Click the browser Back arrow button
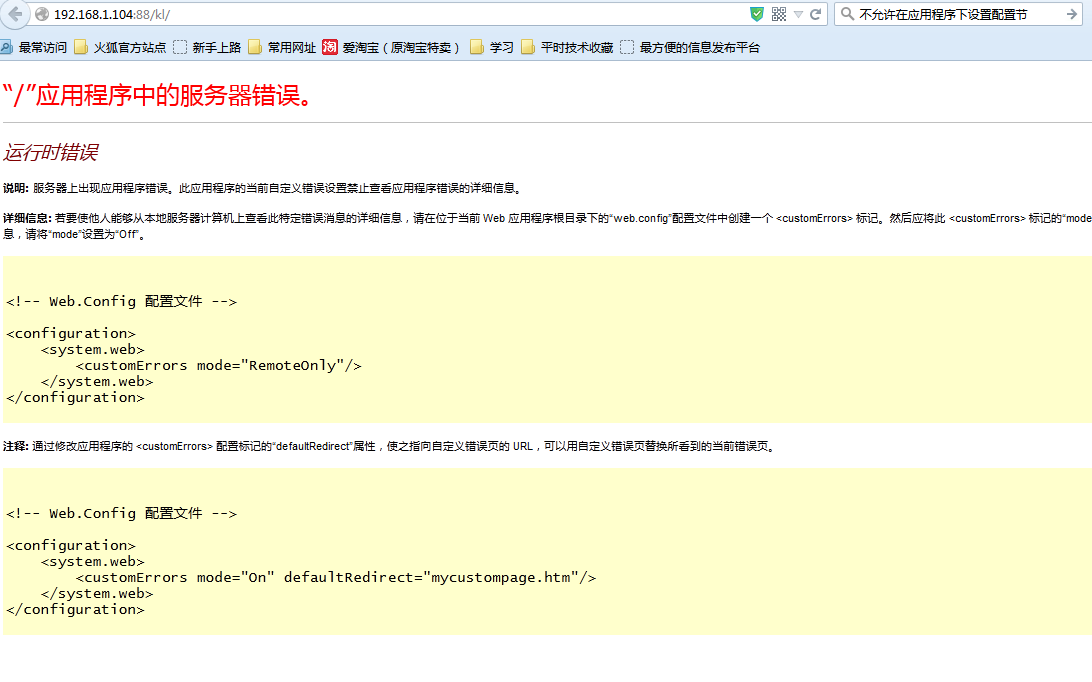 point(16,14)
